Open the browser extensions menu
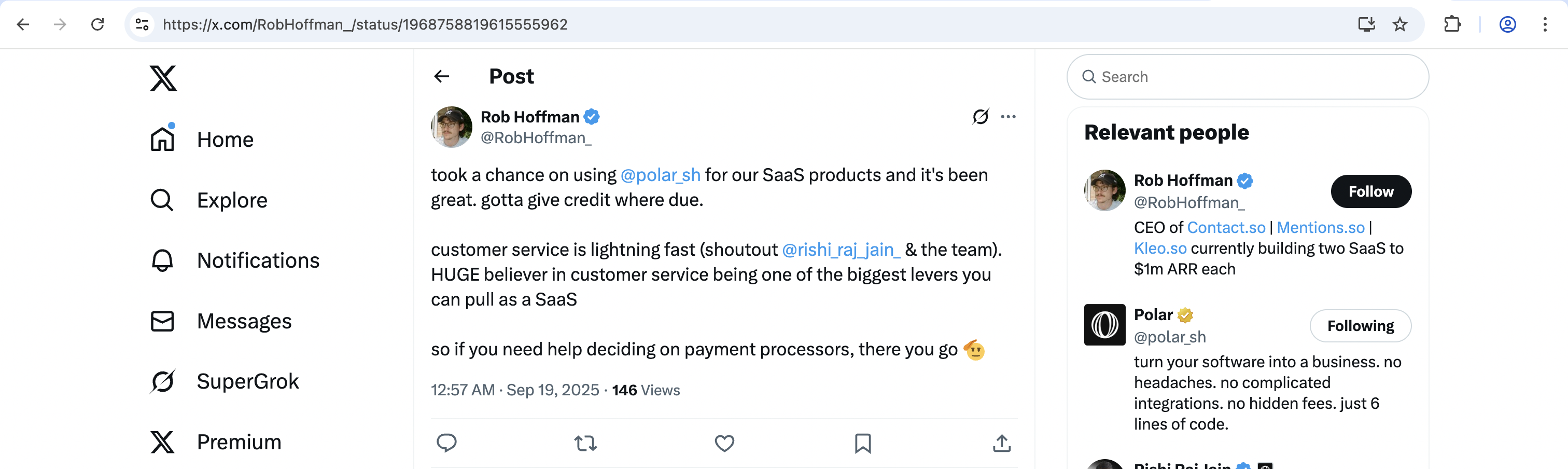The width and height of the screenshot is (1568, 469). pyautogui.click(x=1452, y=24)
